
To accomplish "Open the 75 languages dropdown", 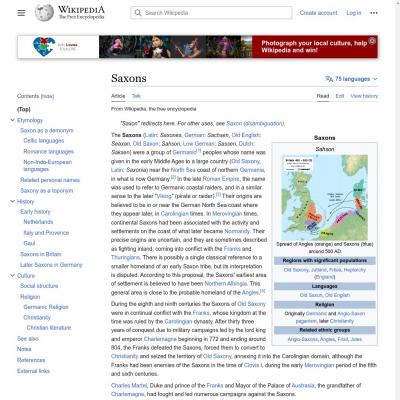I will (x=351, y=79).
